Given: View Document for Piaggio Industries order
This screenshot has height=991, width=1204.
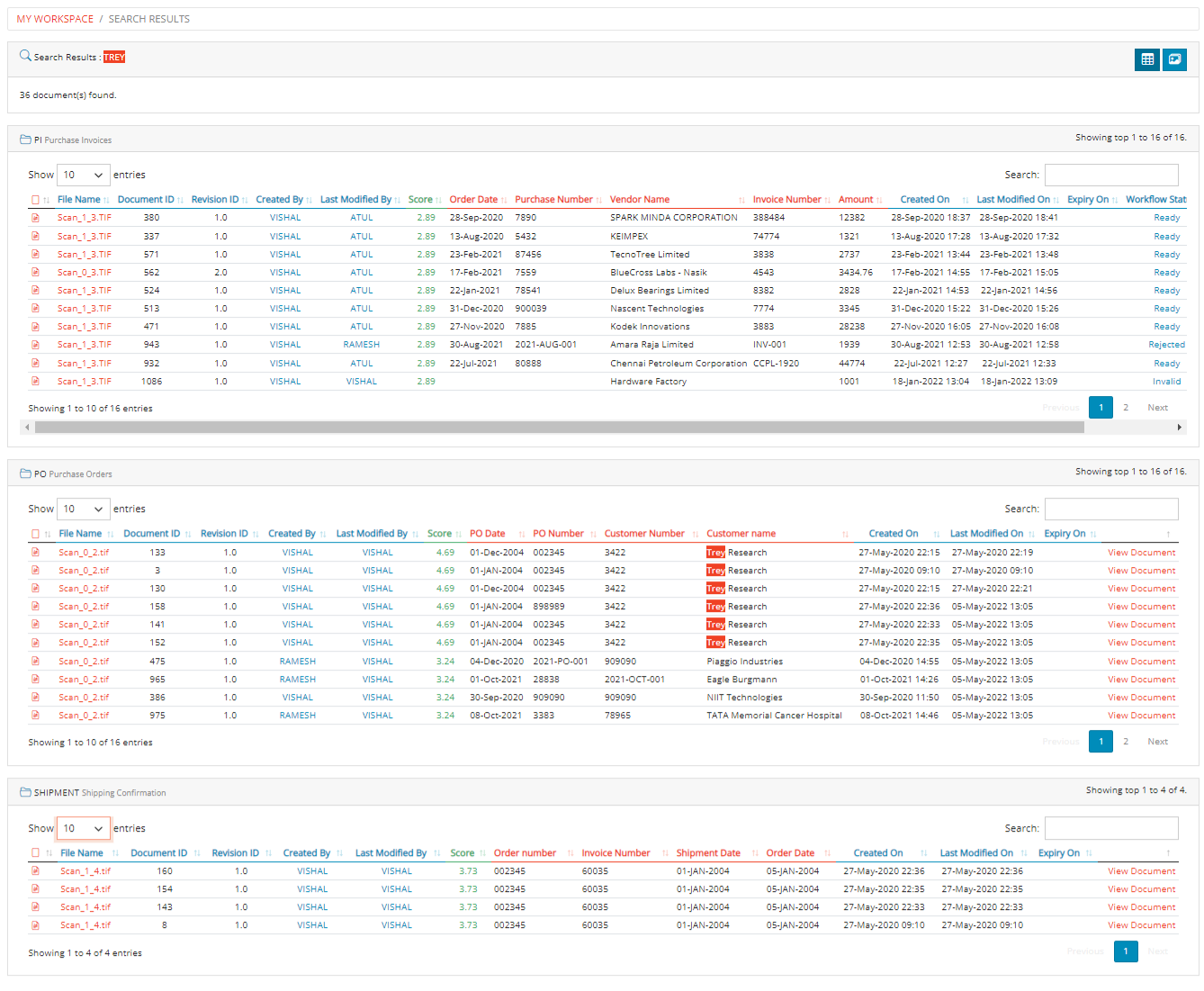Looking at the screenshot, I should [x=1141, y=662].
